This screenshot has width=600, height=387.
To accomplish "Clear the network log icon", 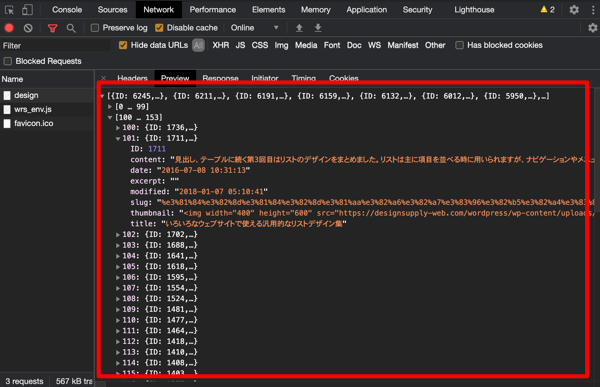I will (28, 28).
